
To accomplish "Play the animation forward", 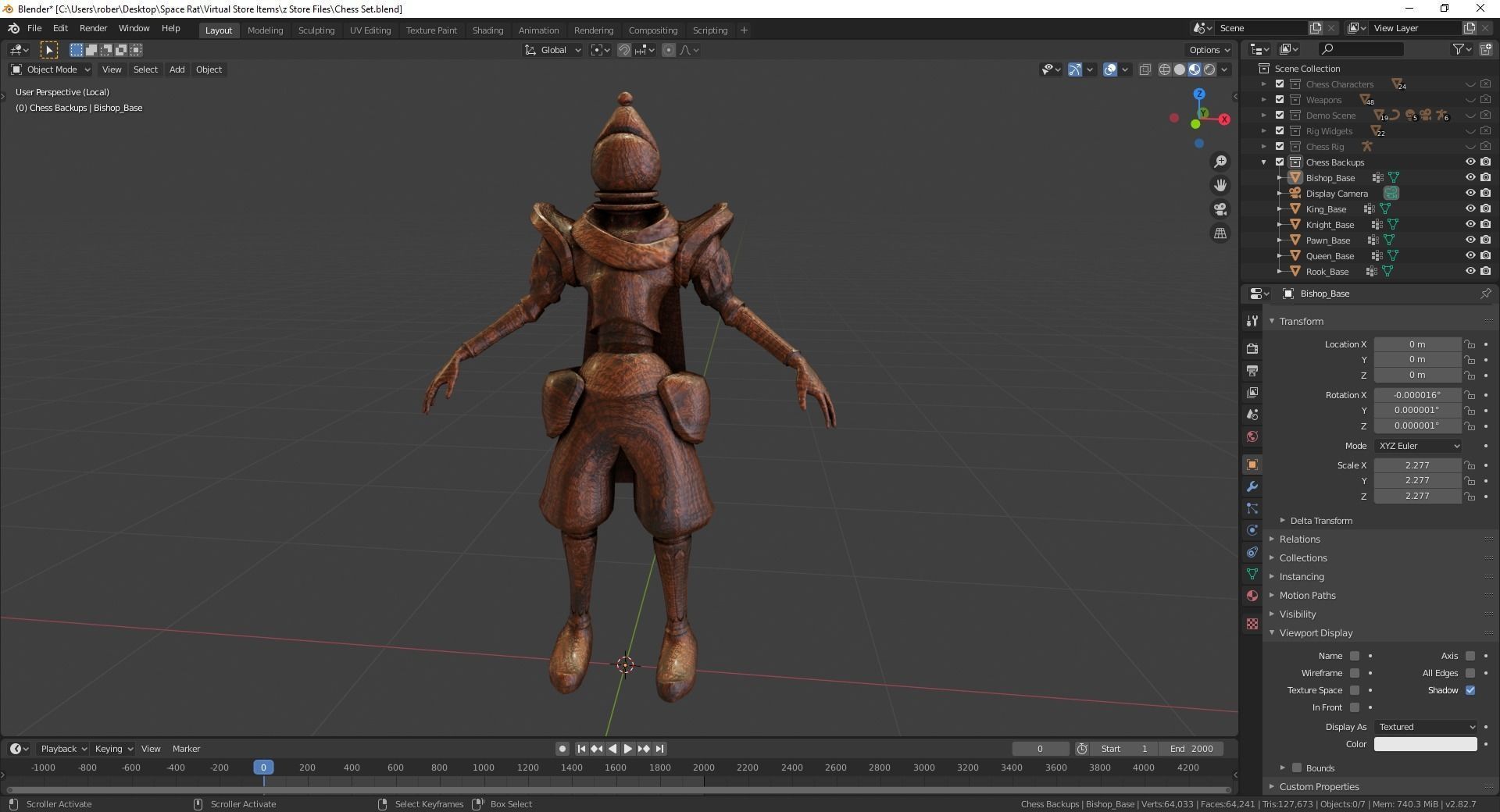I will 628,749.
